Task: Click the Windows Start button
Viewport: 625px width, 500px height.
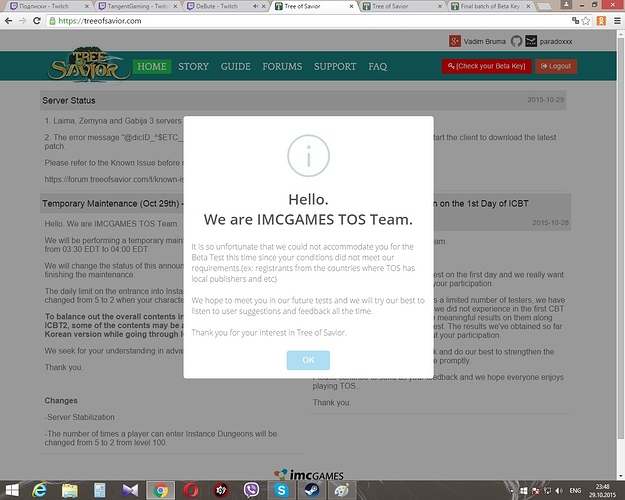Action: 11,490
